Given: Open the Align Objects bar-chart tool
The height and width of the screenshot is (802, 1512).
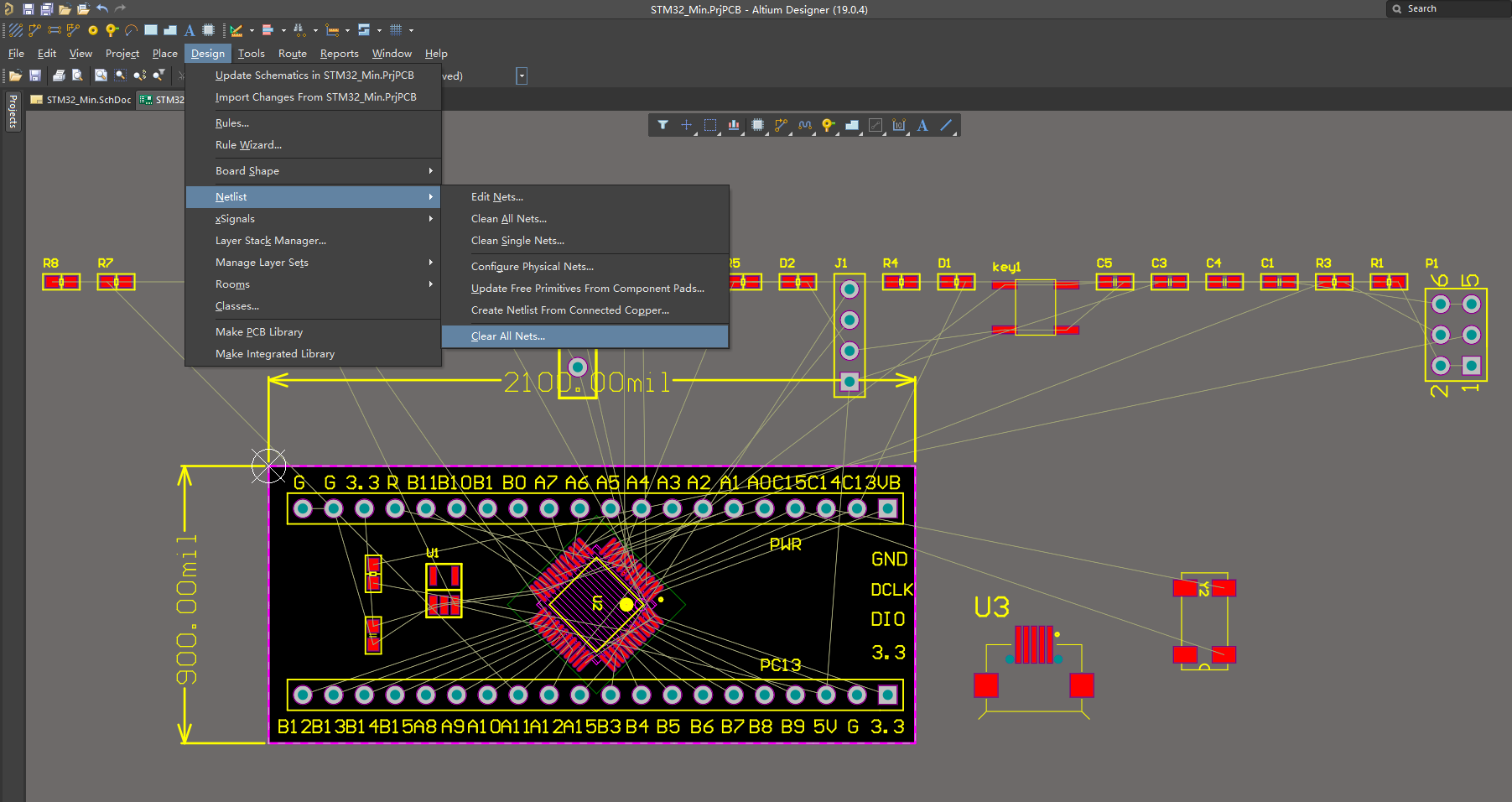Looking at the screenshot, I should (x=734, y=125).
